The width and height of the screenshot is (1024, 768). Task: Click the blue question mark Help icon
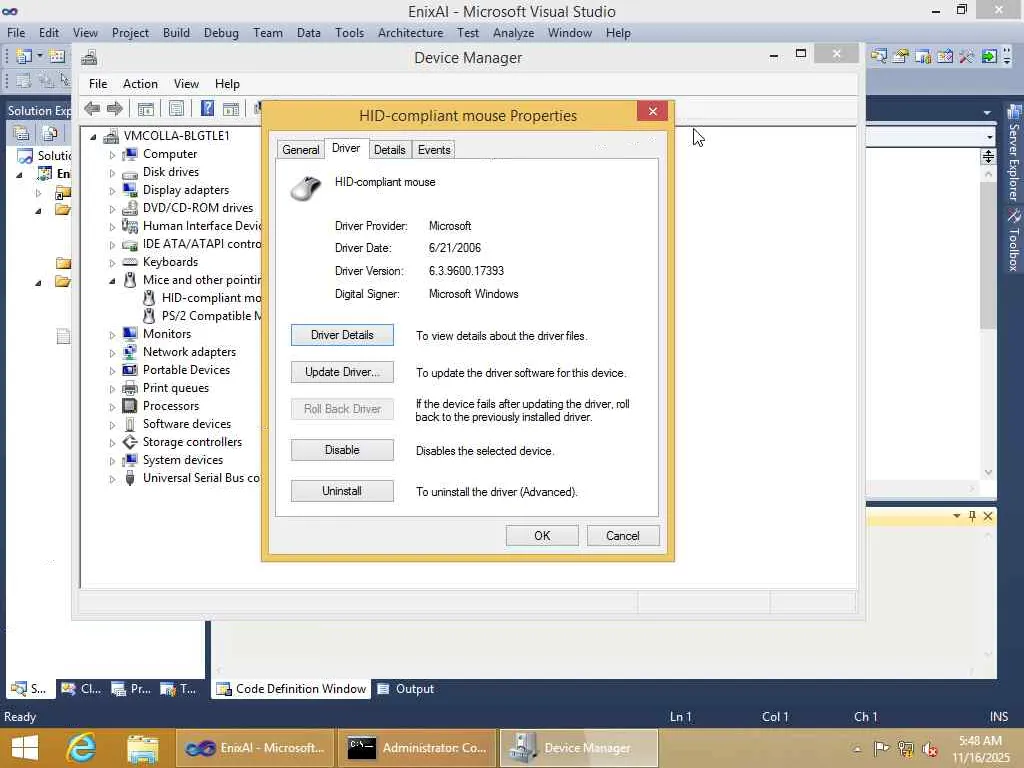(x=207, y=108)
